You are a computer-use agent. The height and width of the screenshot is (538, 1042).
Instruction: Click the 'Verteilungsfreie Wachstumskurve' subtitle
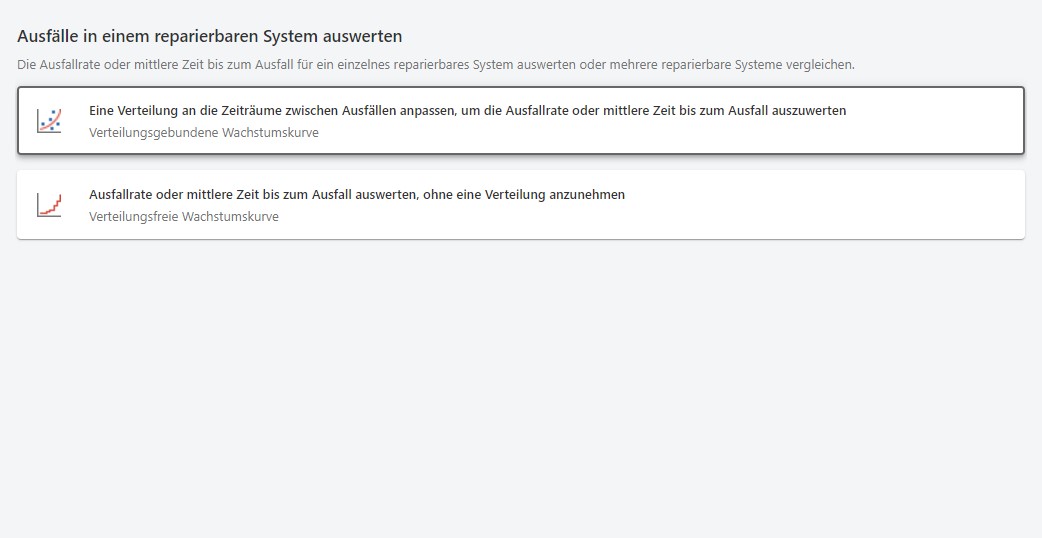183,216
